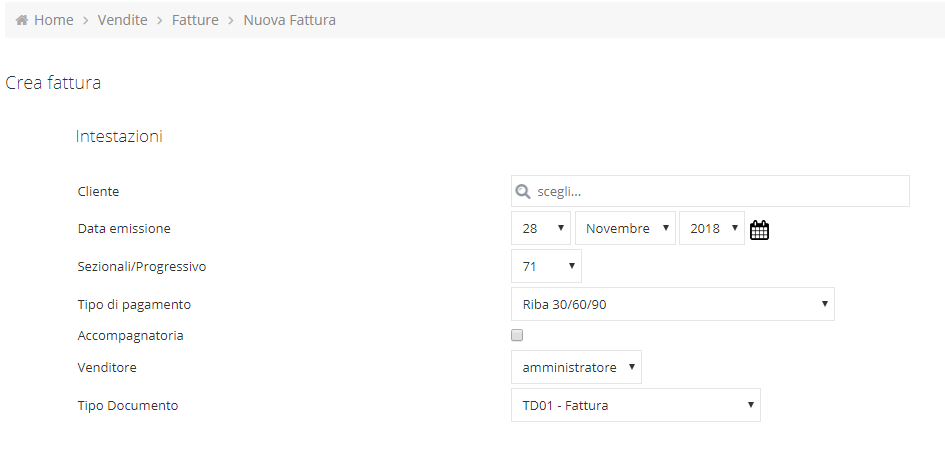
Task: Click the magnifier icon in Cliente field
Action: coord(522,192)
